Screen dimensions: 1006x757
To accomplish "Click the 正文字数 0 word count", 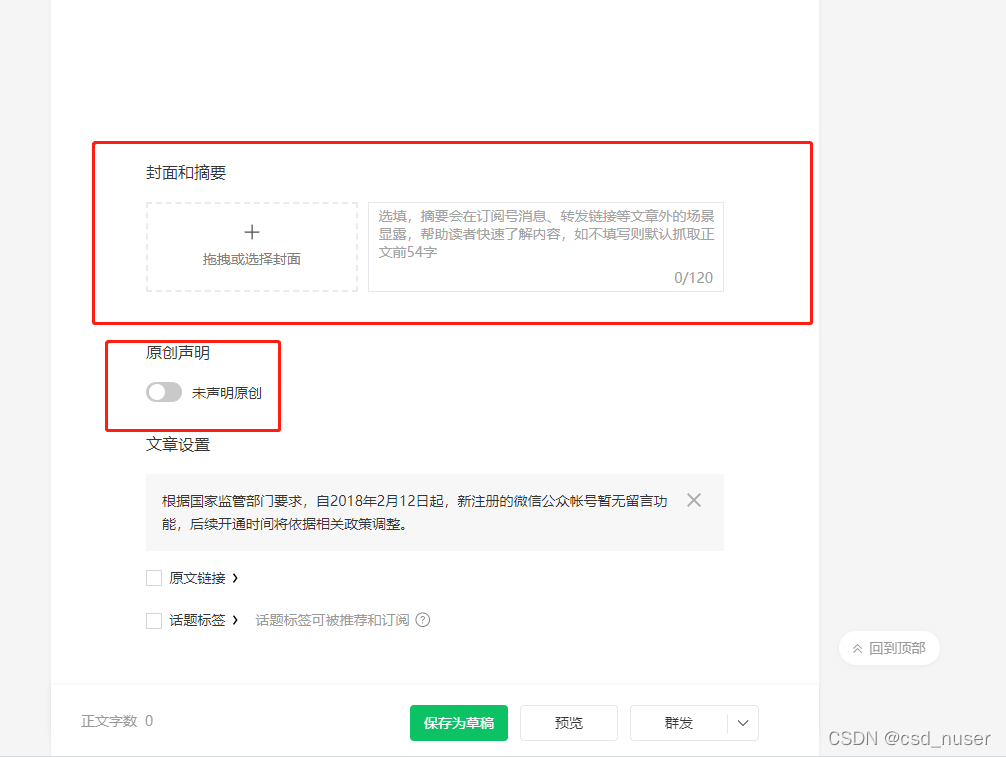I will pos(117,721).
